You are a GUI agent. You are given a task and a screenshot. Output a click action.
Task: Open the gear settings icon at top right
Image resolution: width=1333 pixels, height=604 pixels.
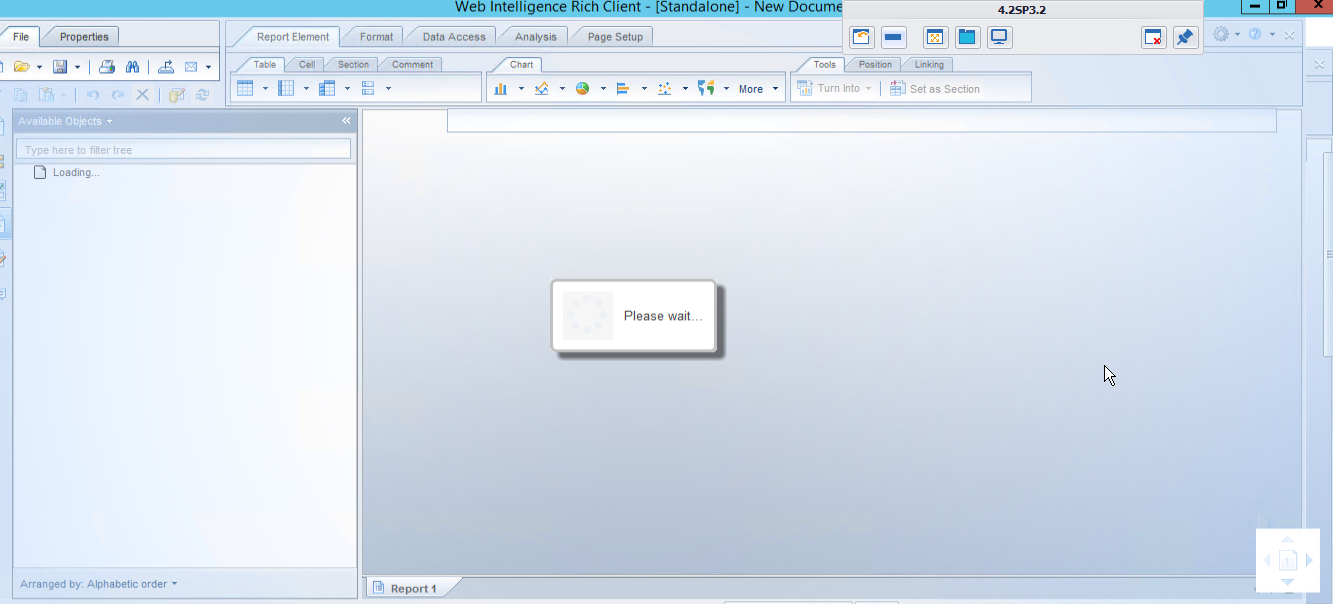[1221, 34]
